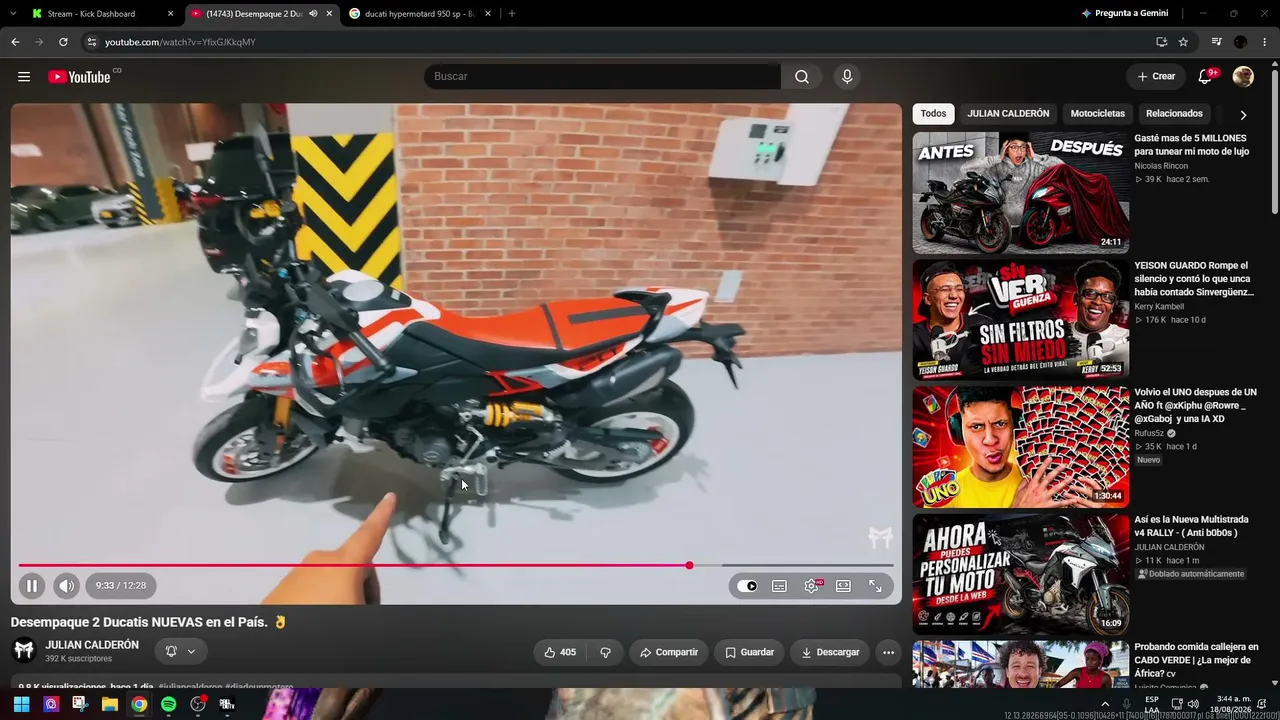Image resolution: width=1280 pixels, height=720 pixels.
Task: Show hidden system tray icons
Action: point(1105,704)
